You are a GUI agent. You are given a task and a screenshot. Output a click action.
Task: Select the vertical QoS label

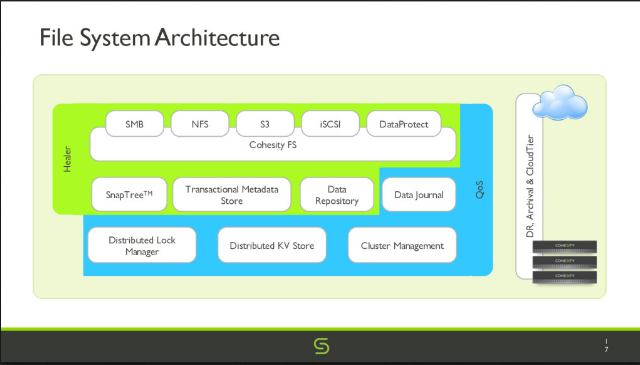tap(480, 189)
